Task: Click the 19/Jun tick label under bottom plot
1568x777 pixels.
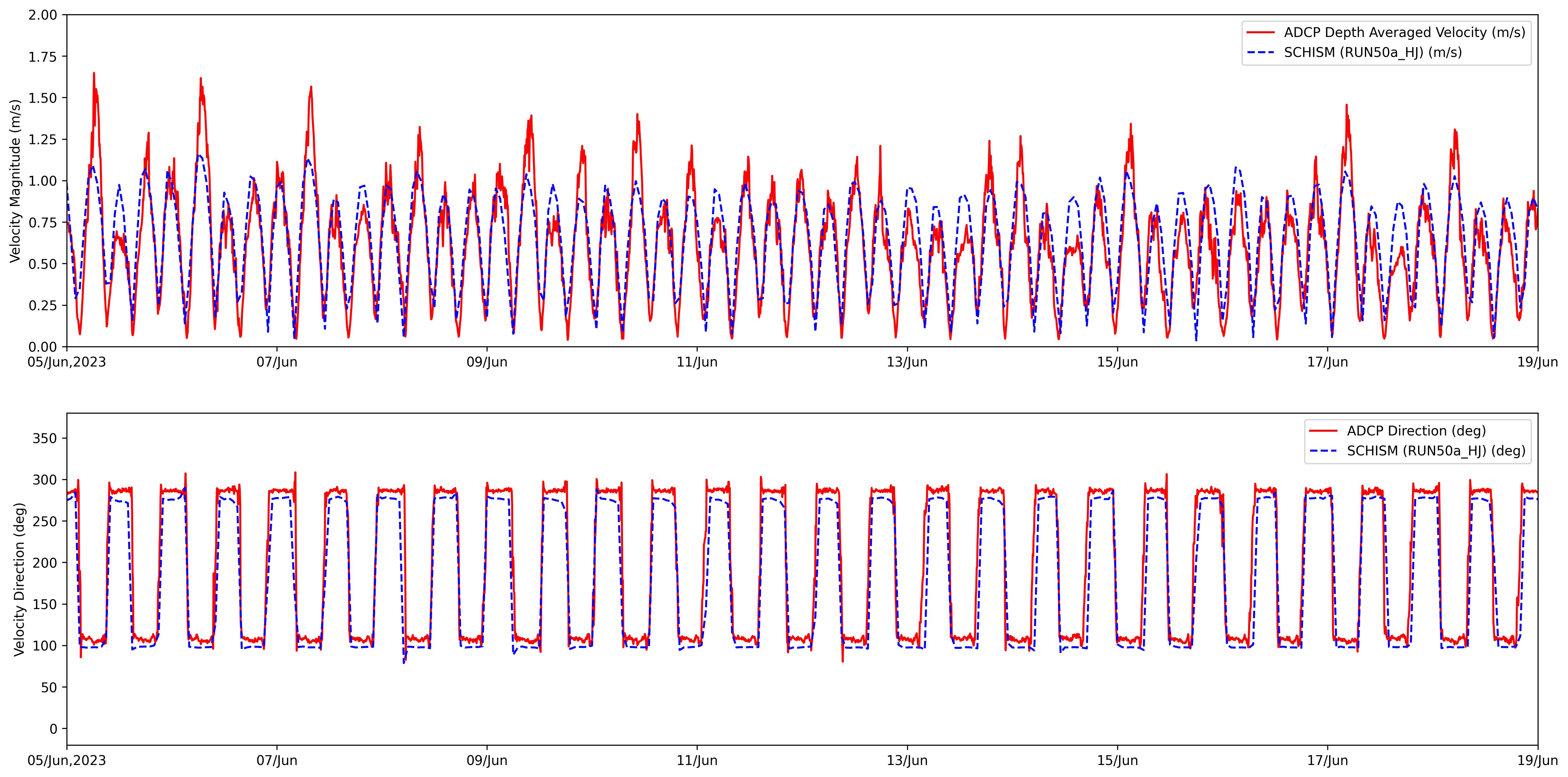Action: 1537,761
